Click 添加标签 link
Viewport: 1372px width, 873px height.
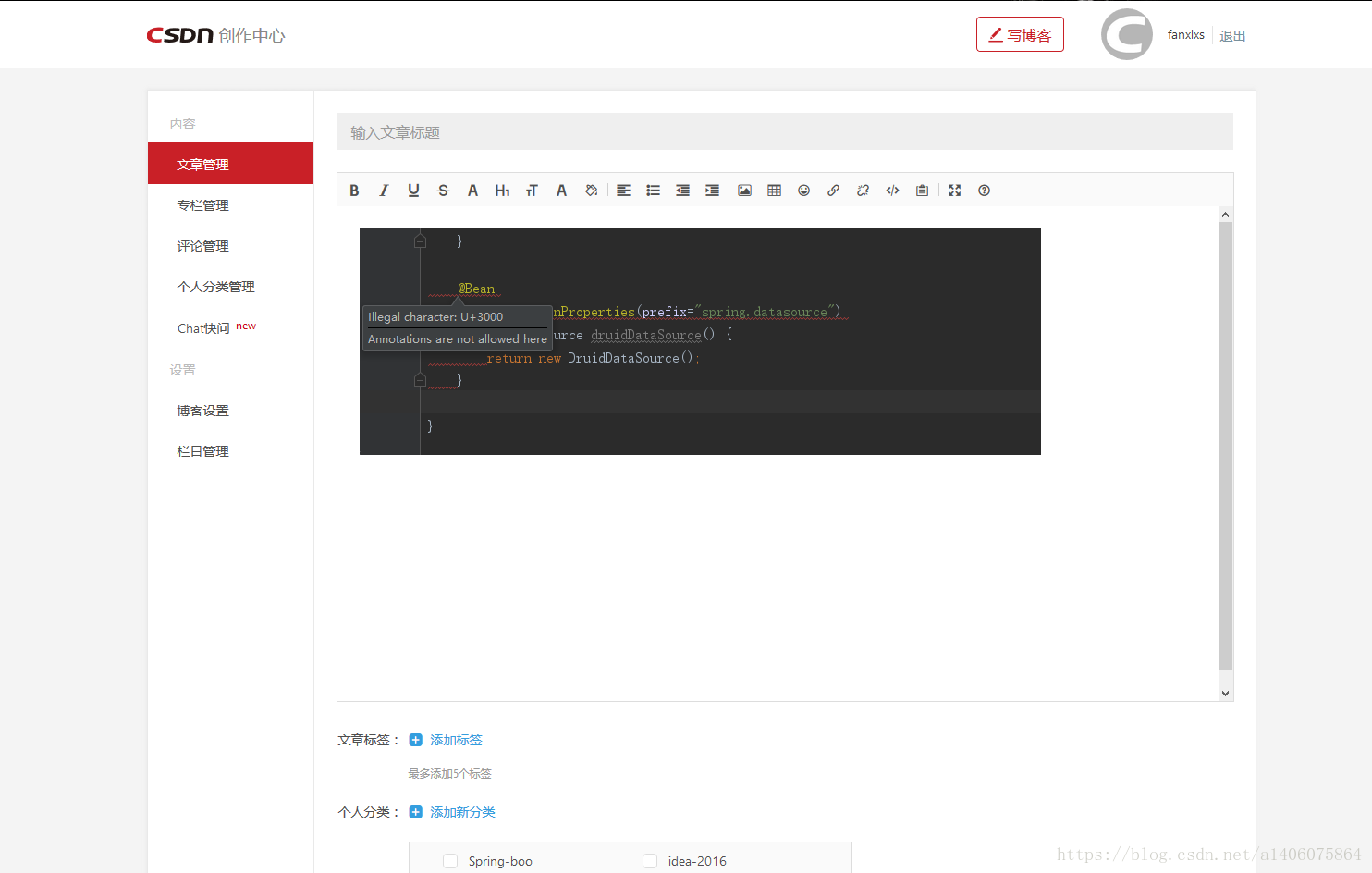coord(456,740)
